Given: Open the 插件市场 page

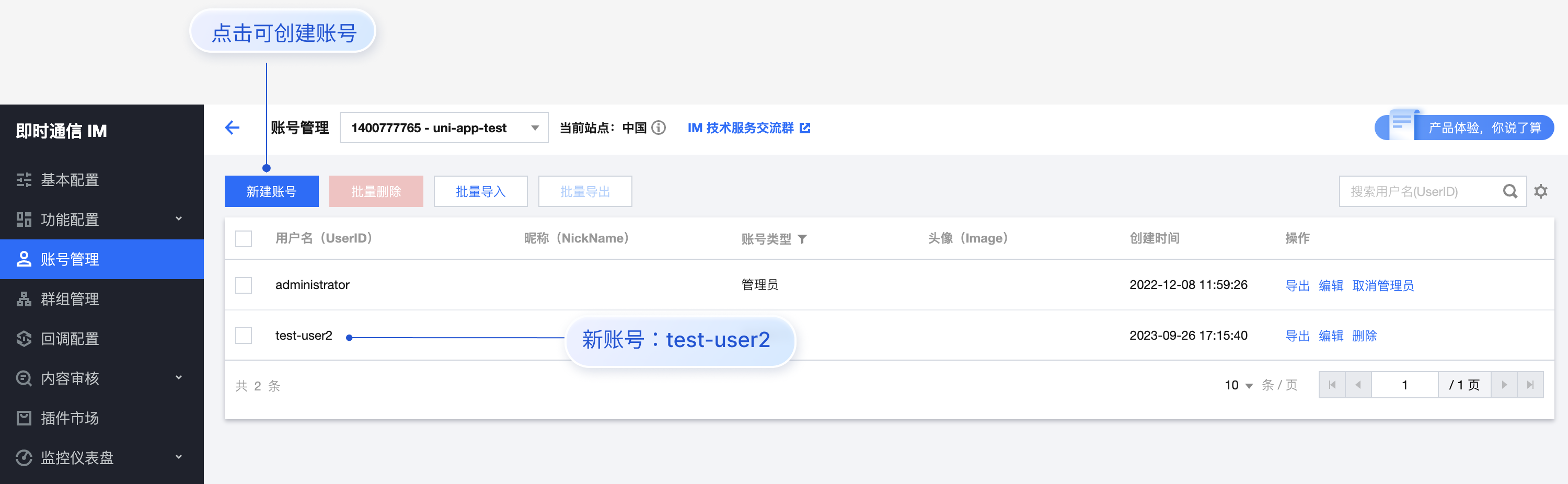Looking at the screenshot, I should (70, 418).
